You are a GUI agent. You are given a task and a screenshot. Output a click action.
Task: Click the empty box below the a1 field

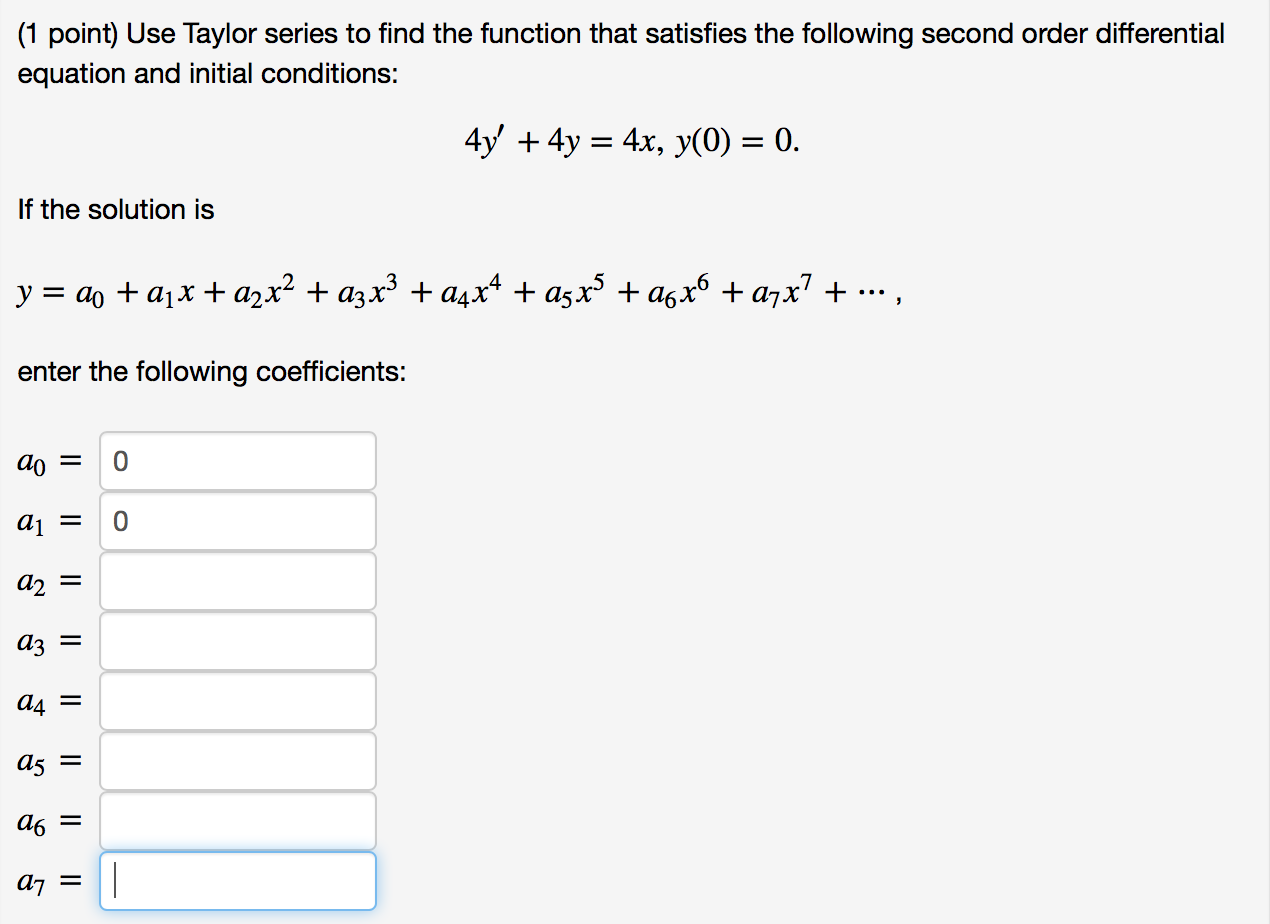(237, 580)
